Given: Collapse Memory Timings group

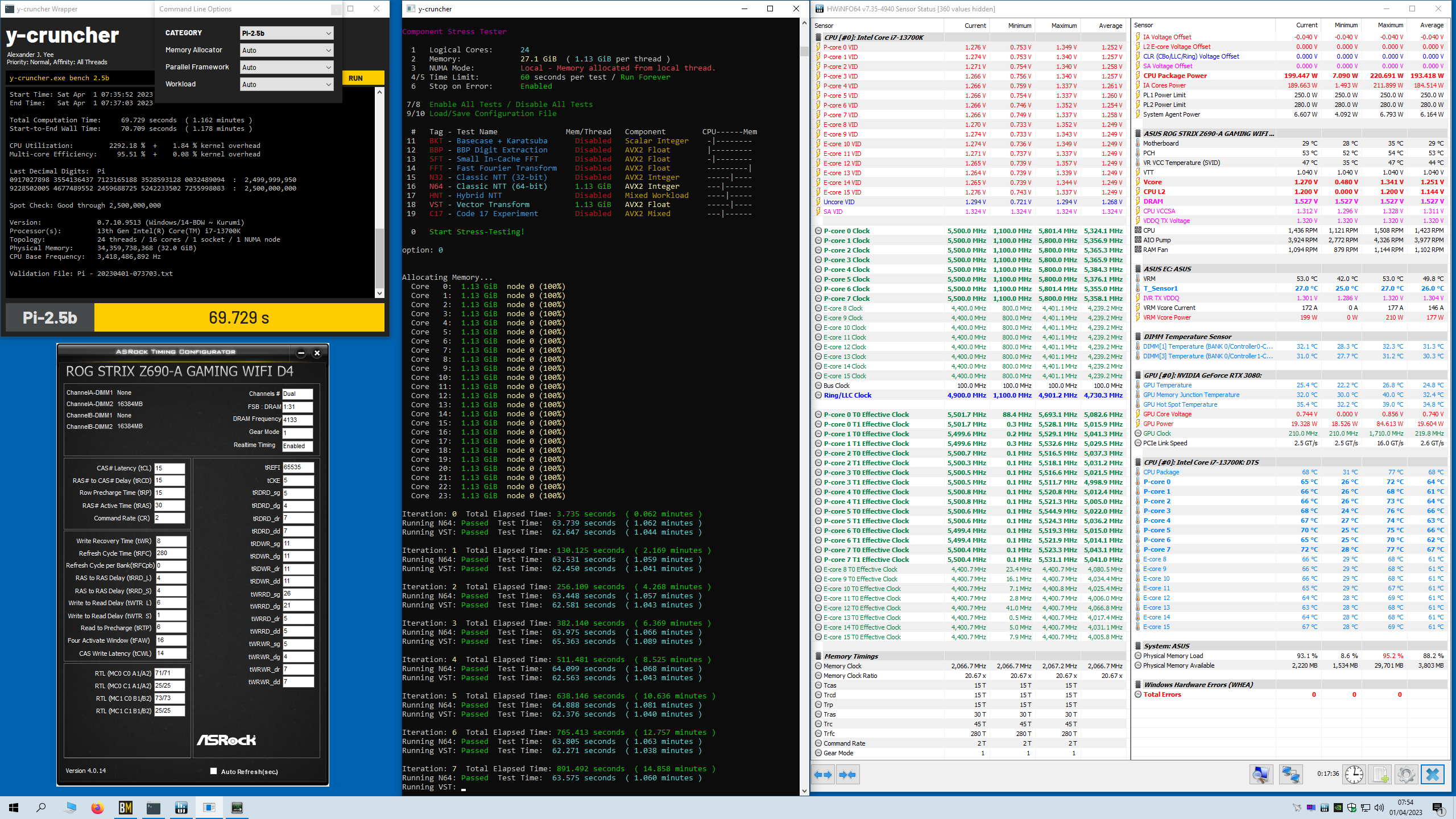Looking at the screenshot, I should coord(818,656).
